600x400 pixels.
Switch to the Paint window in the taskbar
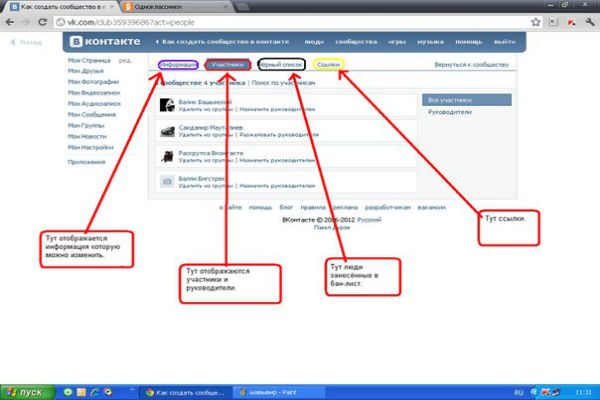click(278, 392)
